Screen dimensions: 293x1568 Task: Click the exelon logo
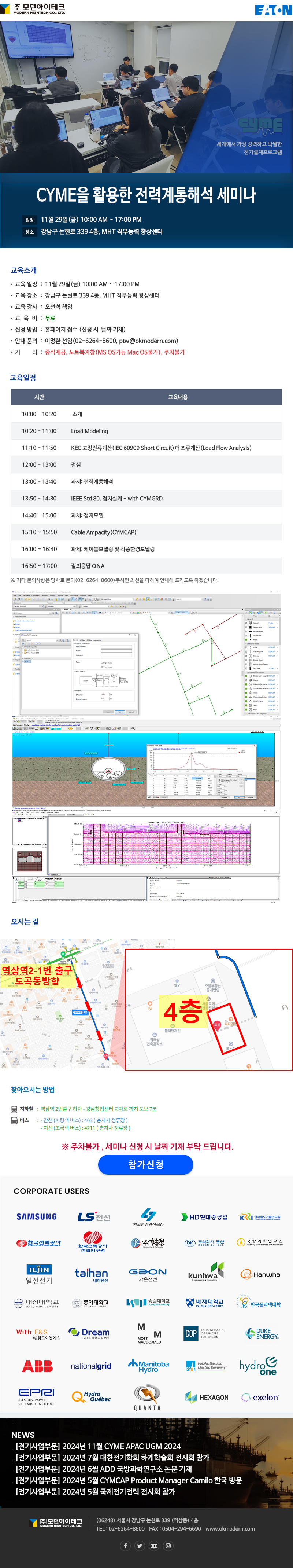click(x=260, y=1398)
